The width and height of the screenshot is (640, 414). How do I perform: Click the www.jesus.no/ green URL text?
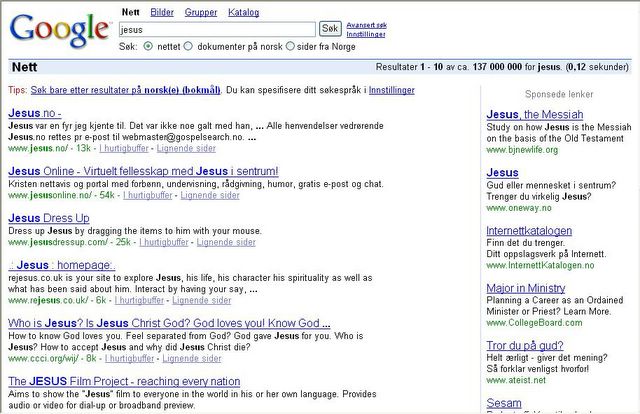click(x=38, y=148)
